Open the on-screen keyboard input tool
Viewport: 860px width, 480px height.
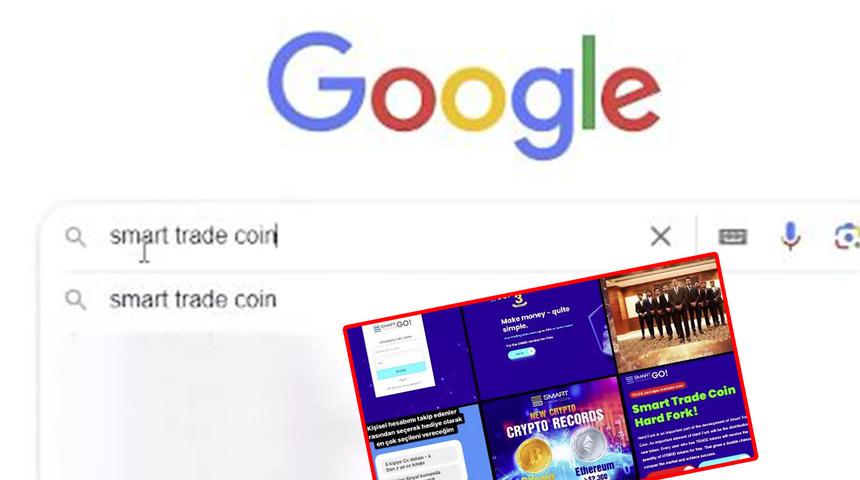click(x=733, y=236)
